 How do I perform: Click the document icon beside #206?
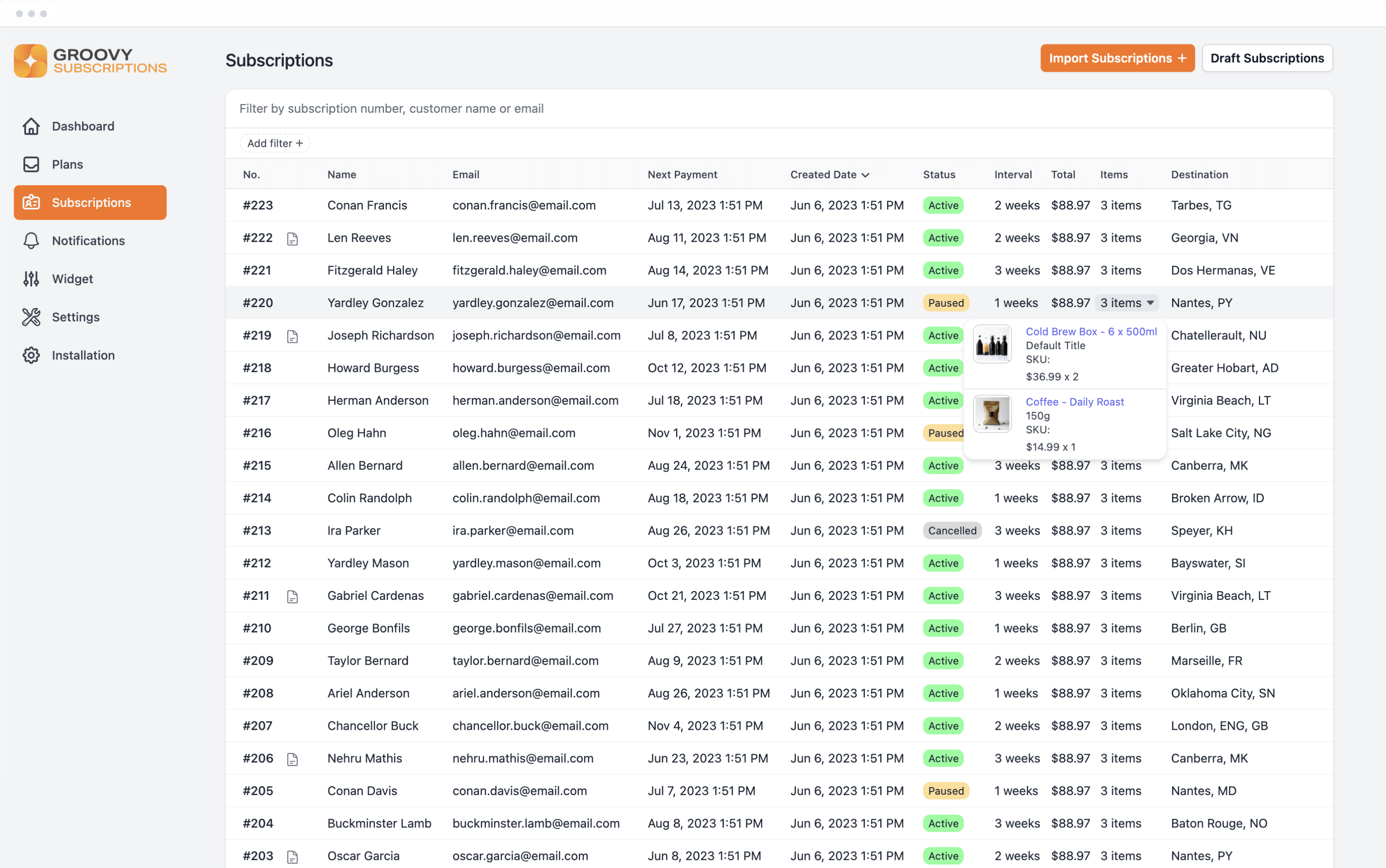point(292,759)
